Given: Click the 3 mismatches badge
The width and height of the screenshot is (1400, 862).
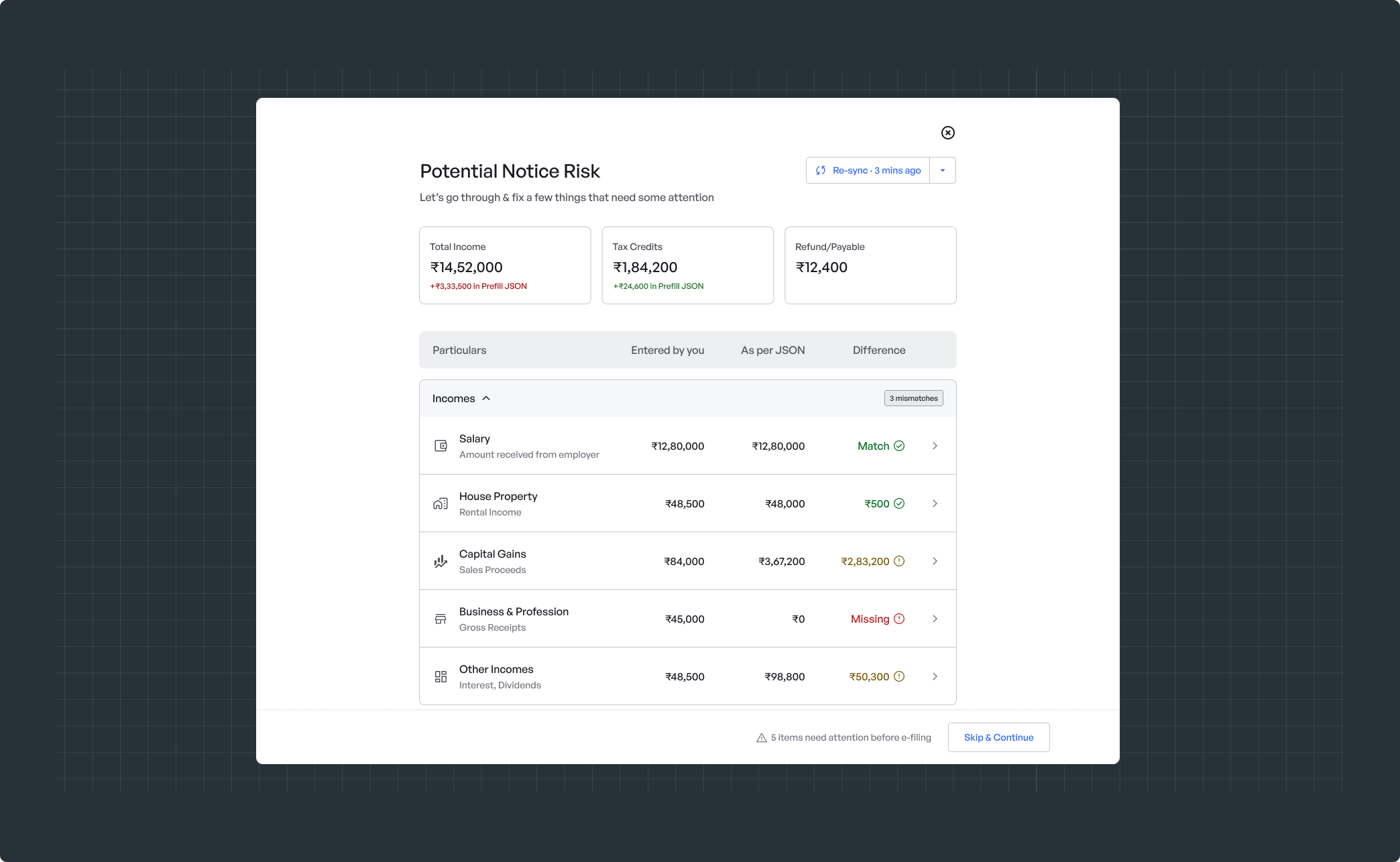Looking at the screenshot, I should point(913,398).
